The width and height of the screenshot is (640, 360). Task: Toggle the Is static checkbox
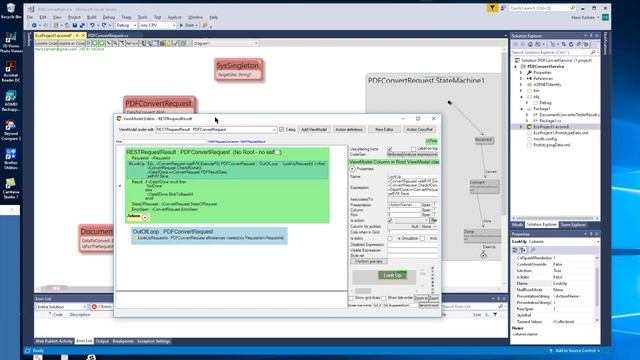click(x=390, y=238)
